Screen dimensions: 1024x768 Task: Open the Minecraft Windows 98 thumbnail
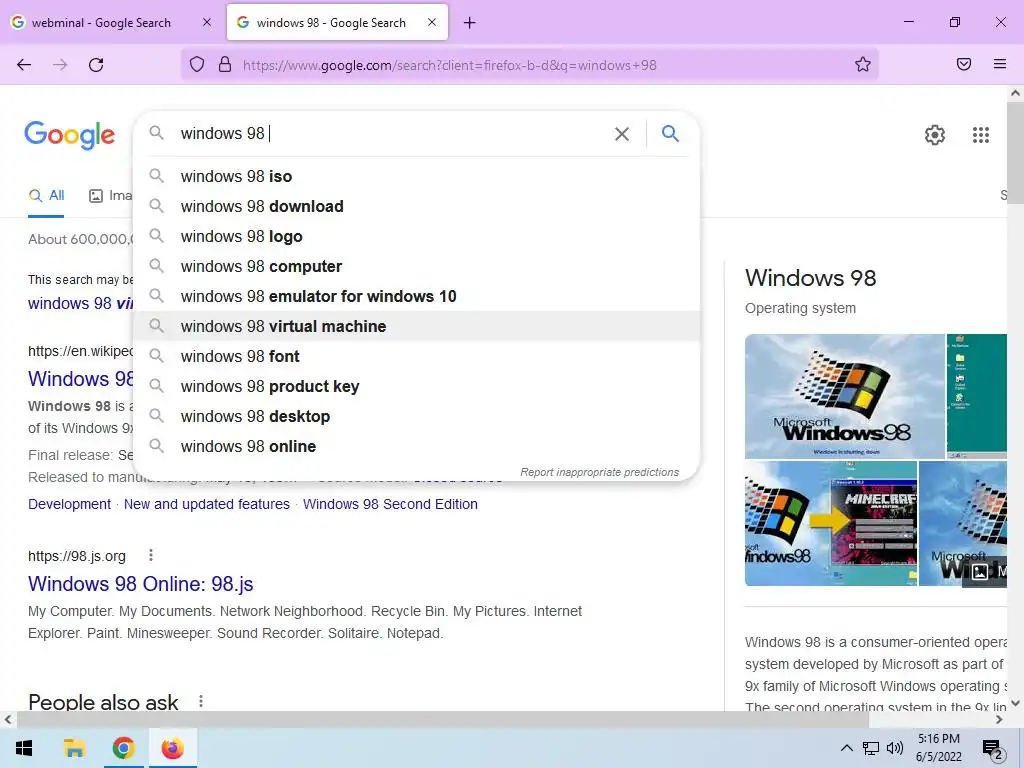(x=831, y=524)
